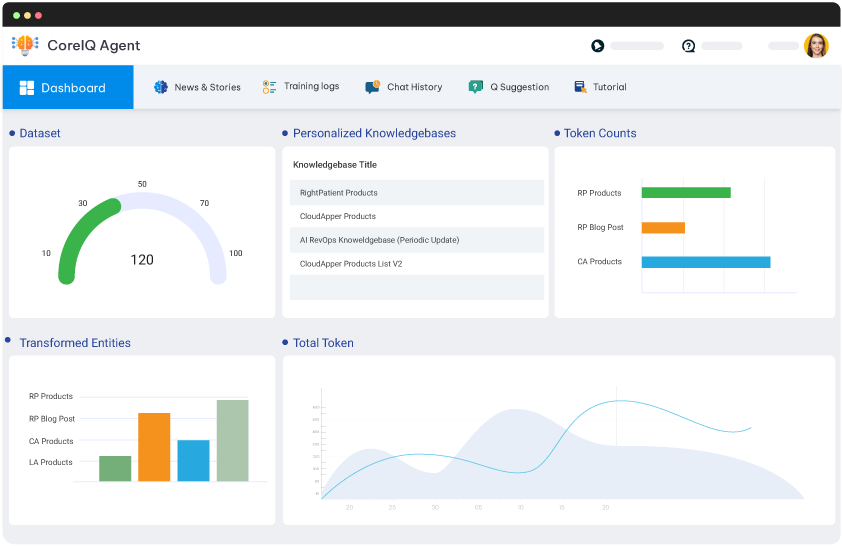
Task: Click CA Products label in Token Counts
Action: coord(599,261)
